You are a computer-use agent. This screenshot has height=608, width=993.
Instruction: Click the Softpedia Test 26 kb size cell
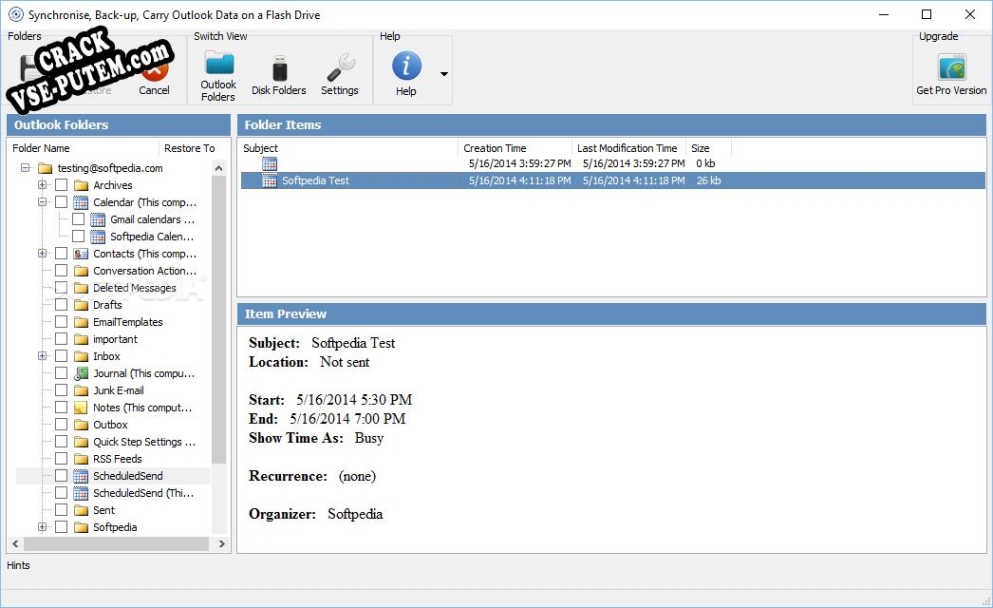708,180
